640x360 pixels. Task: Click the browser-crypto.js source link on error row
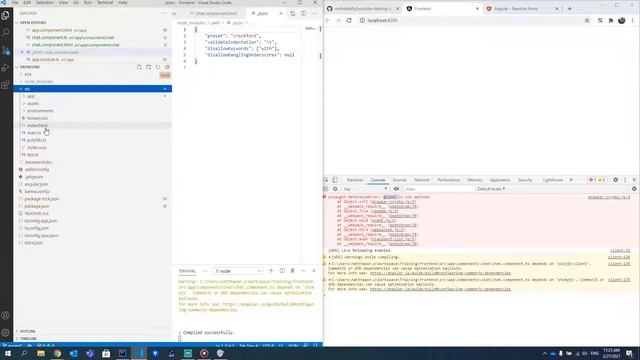pyautogui.click(x=609, y=197)
